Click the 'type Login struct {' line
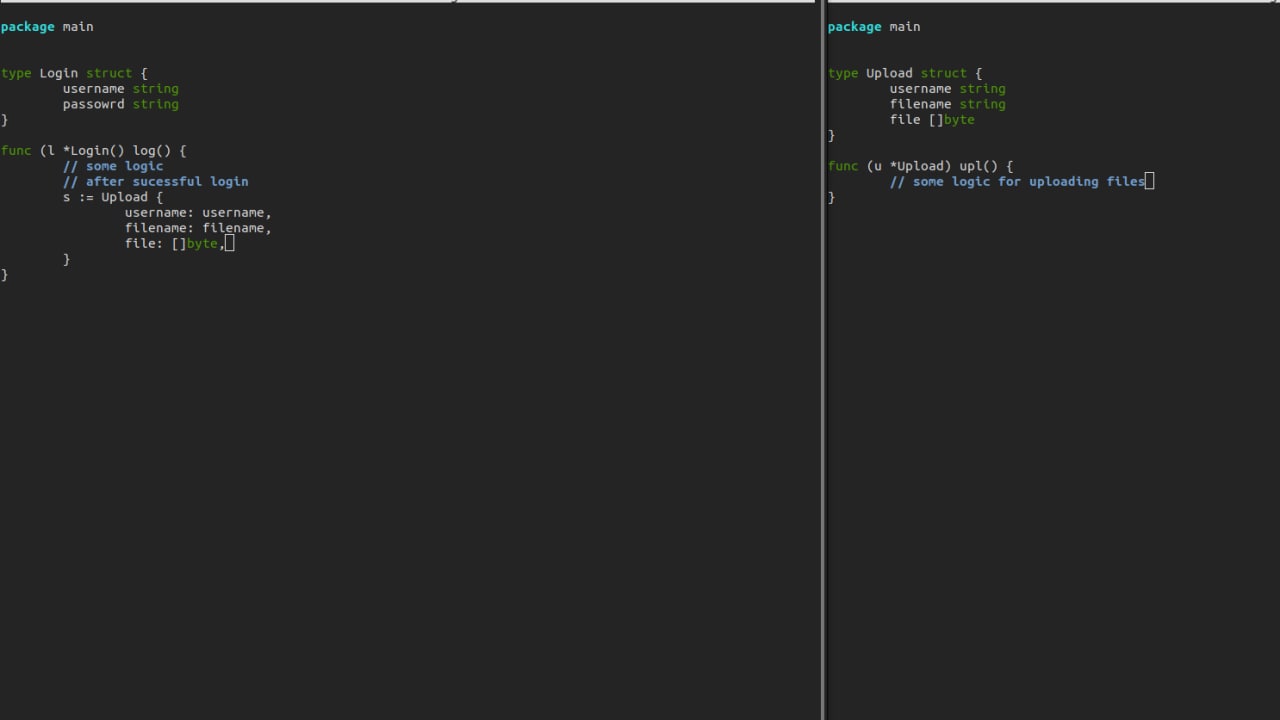The height and width of the screenshot is (720, 1280). pyautogui.click(x=74, y=73)
